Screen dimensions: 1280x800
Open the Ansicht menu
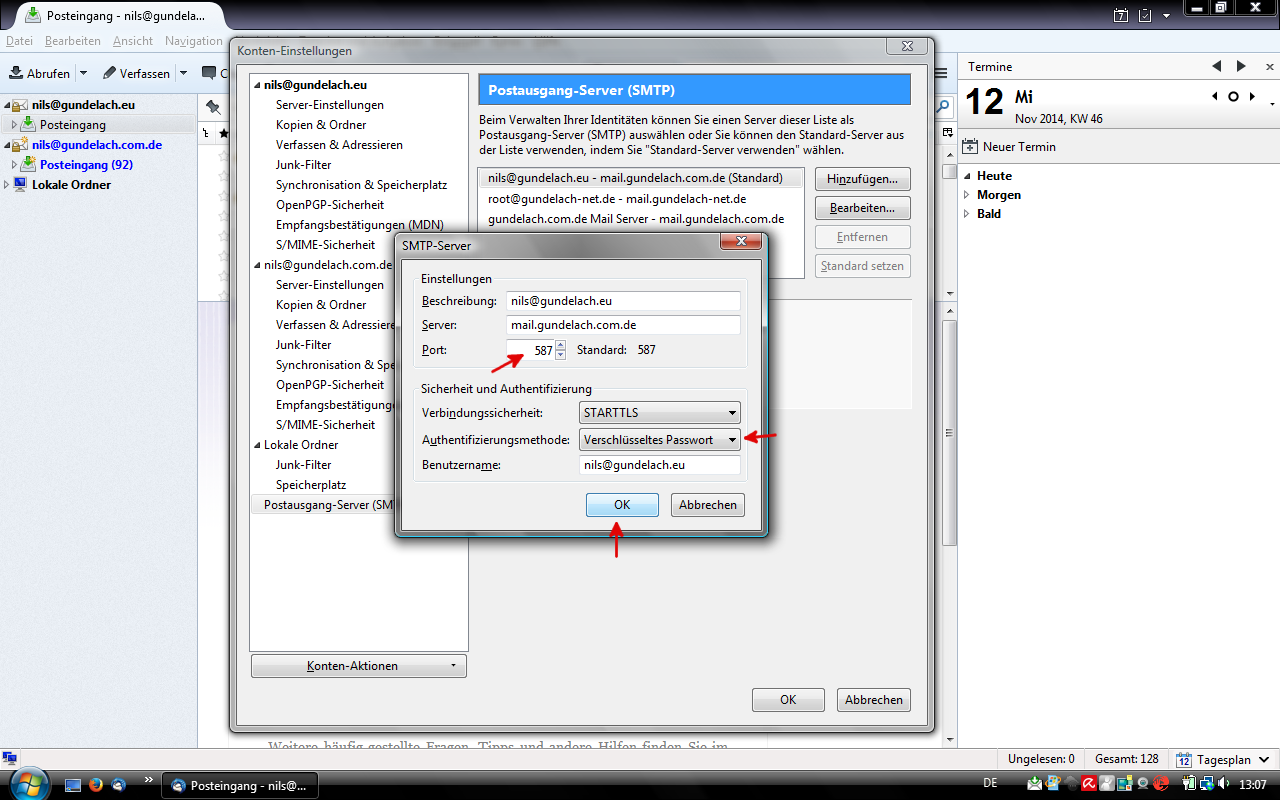[133, 41]
